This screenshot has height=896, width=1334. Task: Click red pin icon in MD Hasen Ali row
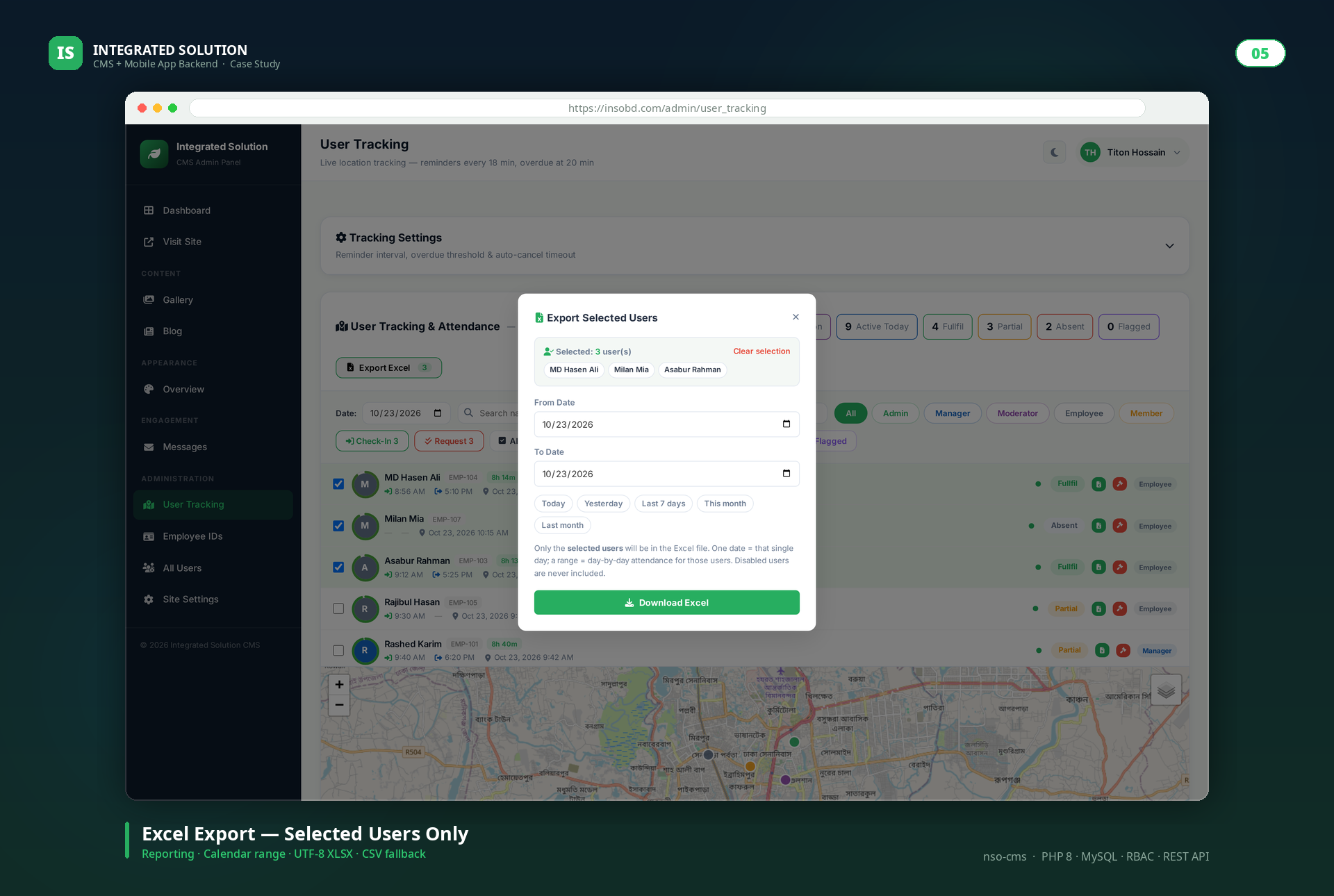[1119, 484]
